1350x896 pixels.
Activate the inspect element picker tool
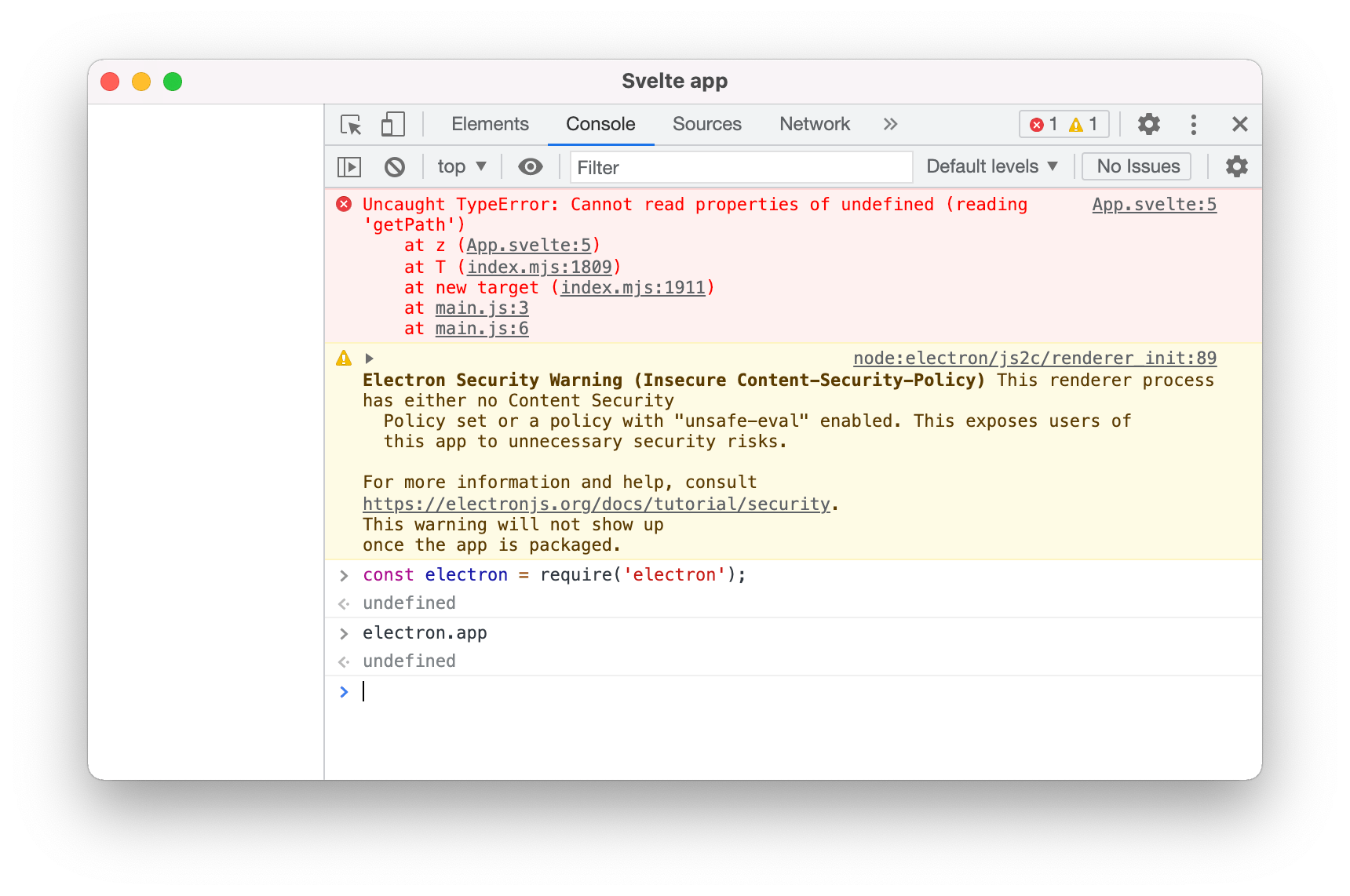tap(351, 125)
